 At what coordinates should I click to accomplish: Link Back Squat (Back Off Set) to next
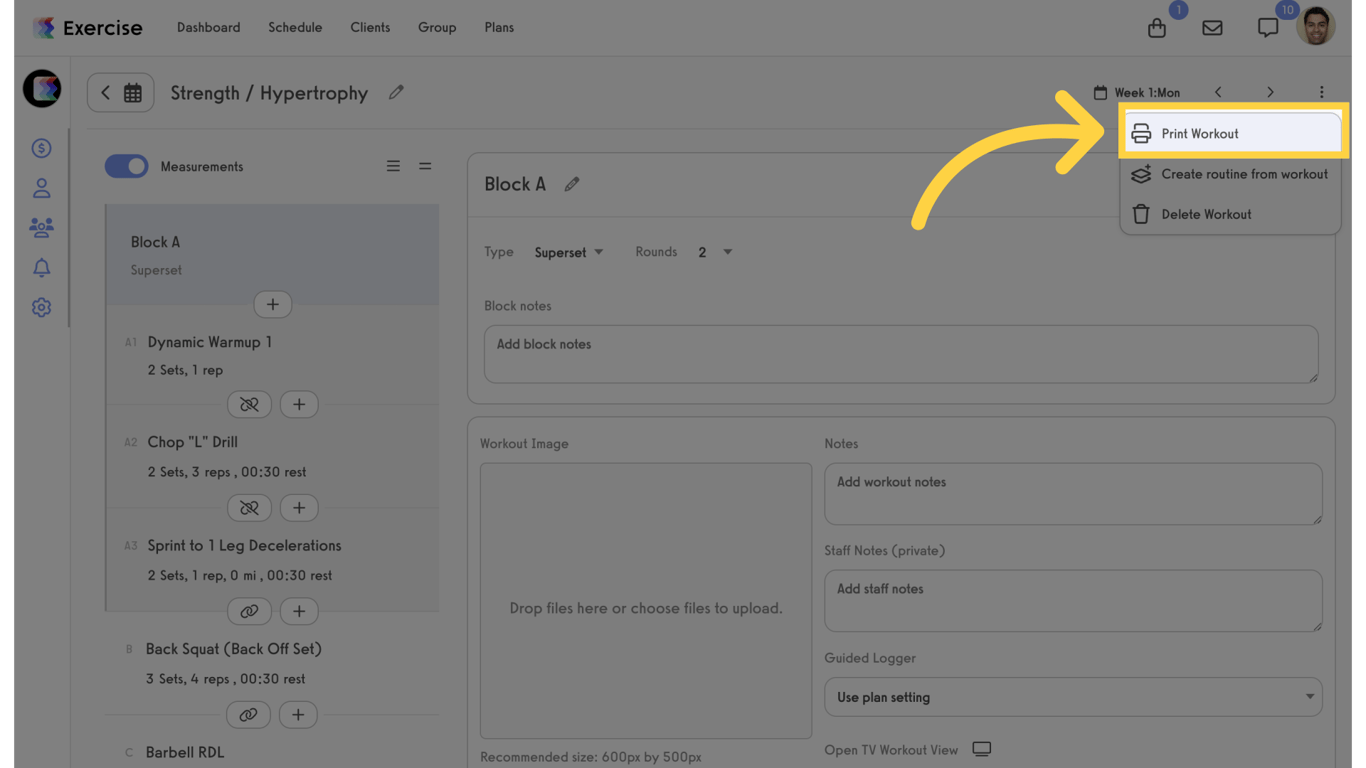click(x=248, y=715)
